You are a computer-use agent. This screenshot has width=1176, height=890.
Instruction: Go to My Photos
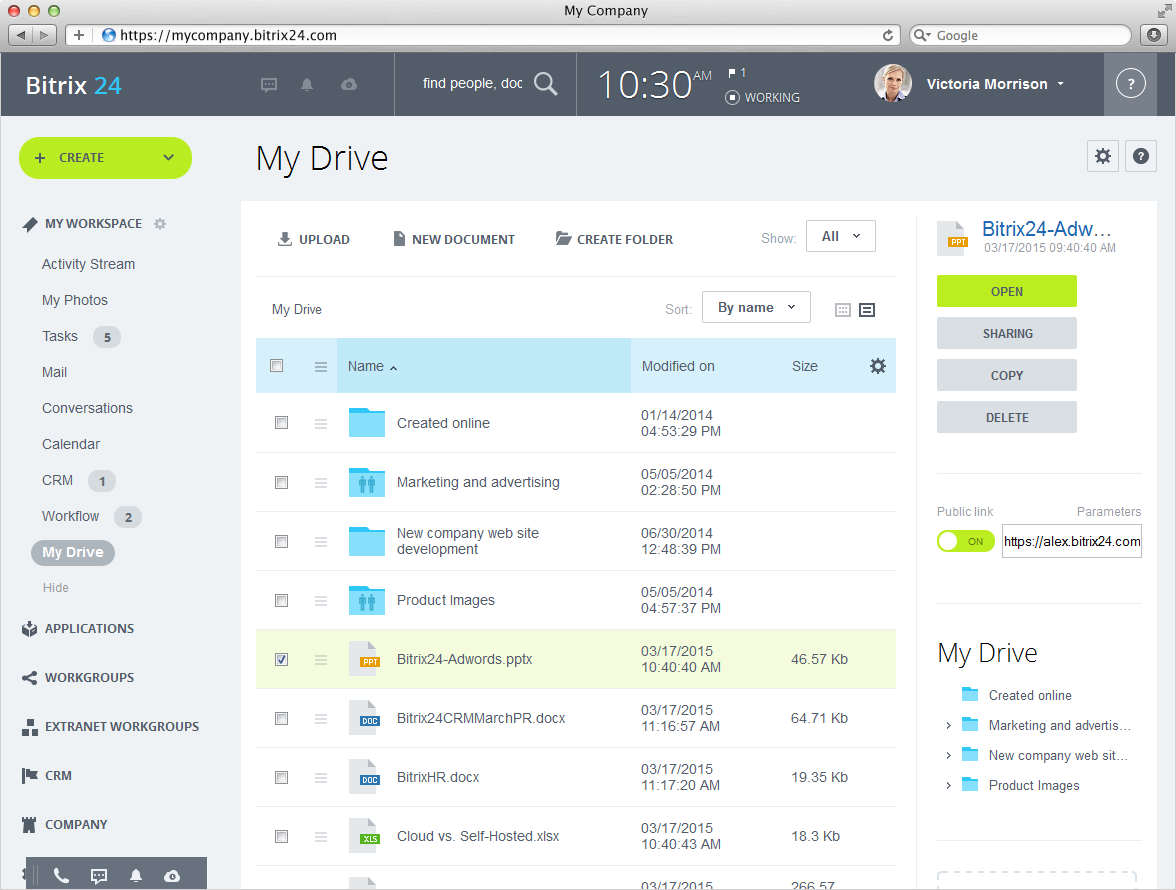[75, 300]
